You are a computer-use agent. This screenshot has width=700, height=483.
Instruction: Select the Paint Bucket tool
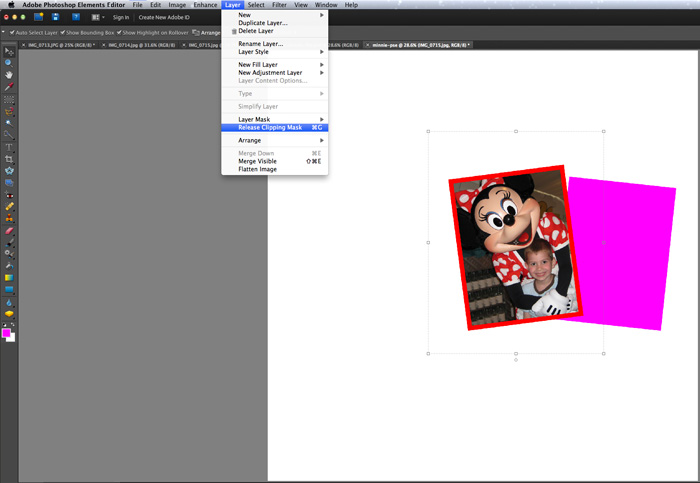tap(9, 266)
